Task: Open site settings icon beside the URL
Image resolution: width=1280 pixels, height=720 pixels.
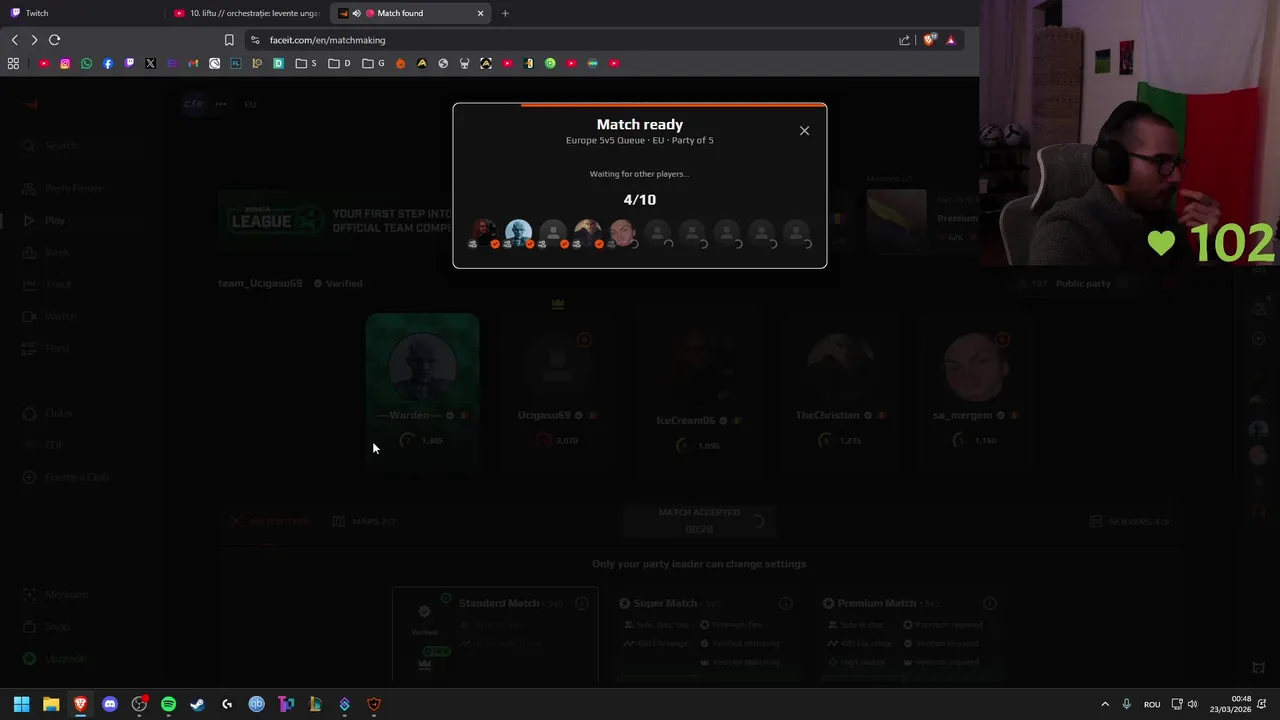Action: tap(255, 40)
